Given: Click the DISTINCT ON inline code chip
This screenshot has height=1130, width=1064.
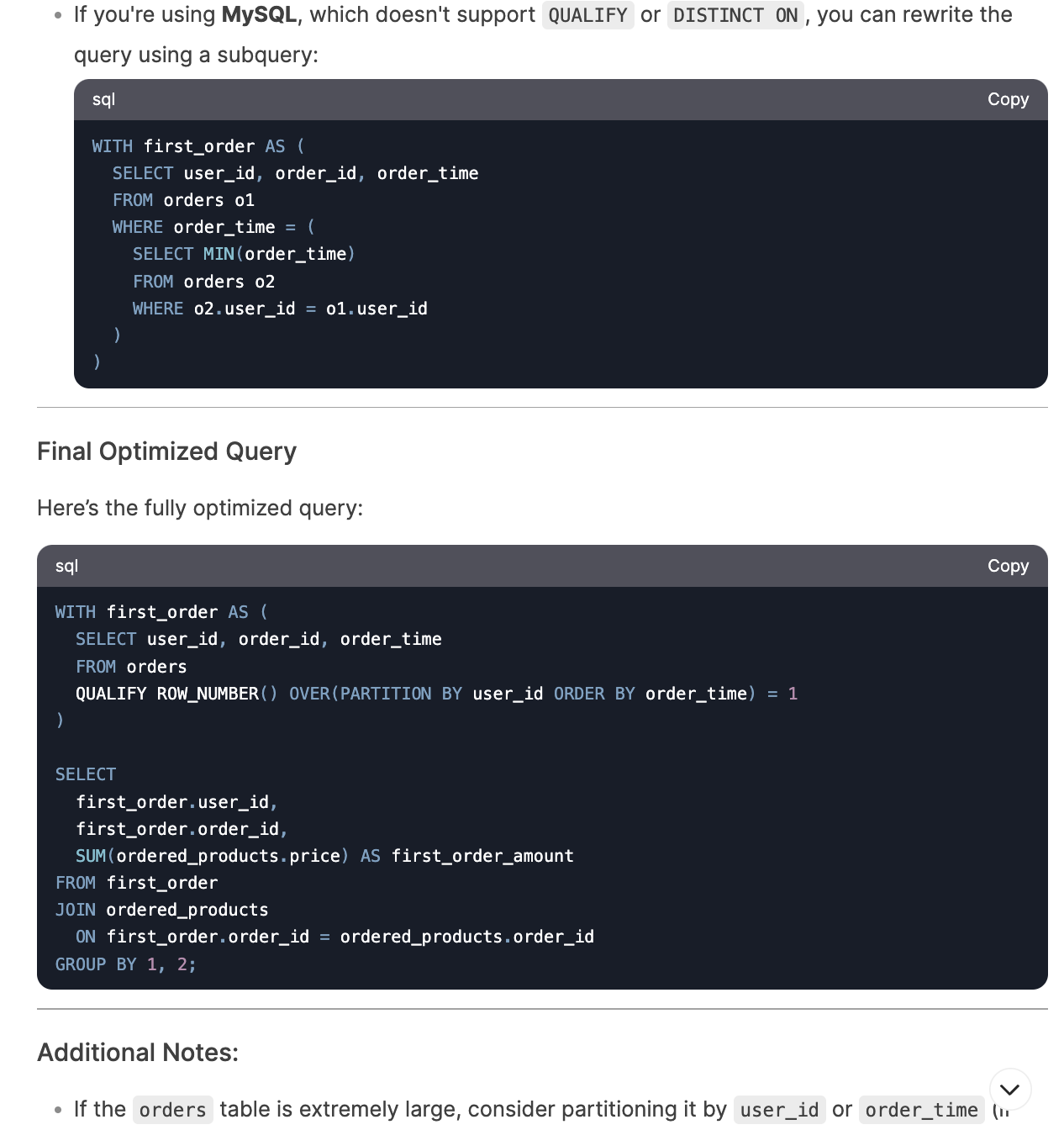Looking at the screenshot, I should click(735, 15).
